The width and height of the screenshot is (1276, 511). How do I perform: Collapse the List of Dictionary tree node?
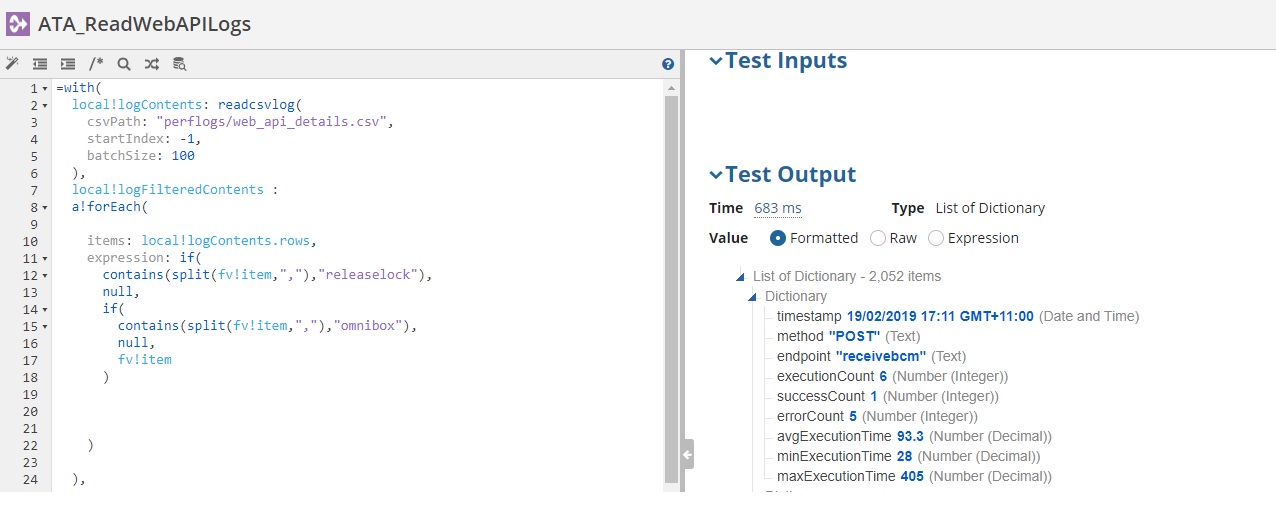point(741,277)
